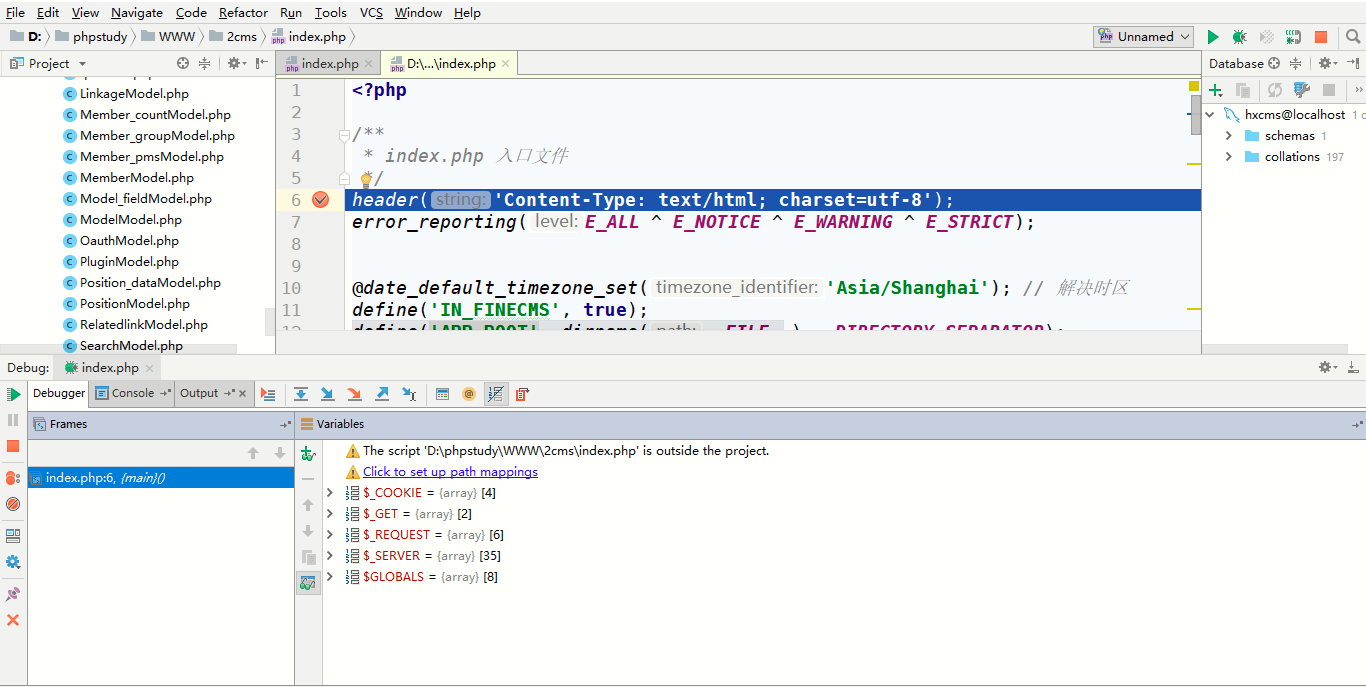Switch to the Output debug tab
Viewport: 1366px width, 687px height.
(214, 393)
